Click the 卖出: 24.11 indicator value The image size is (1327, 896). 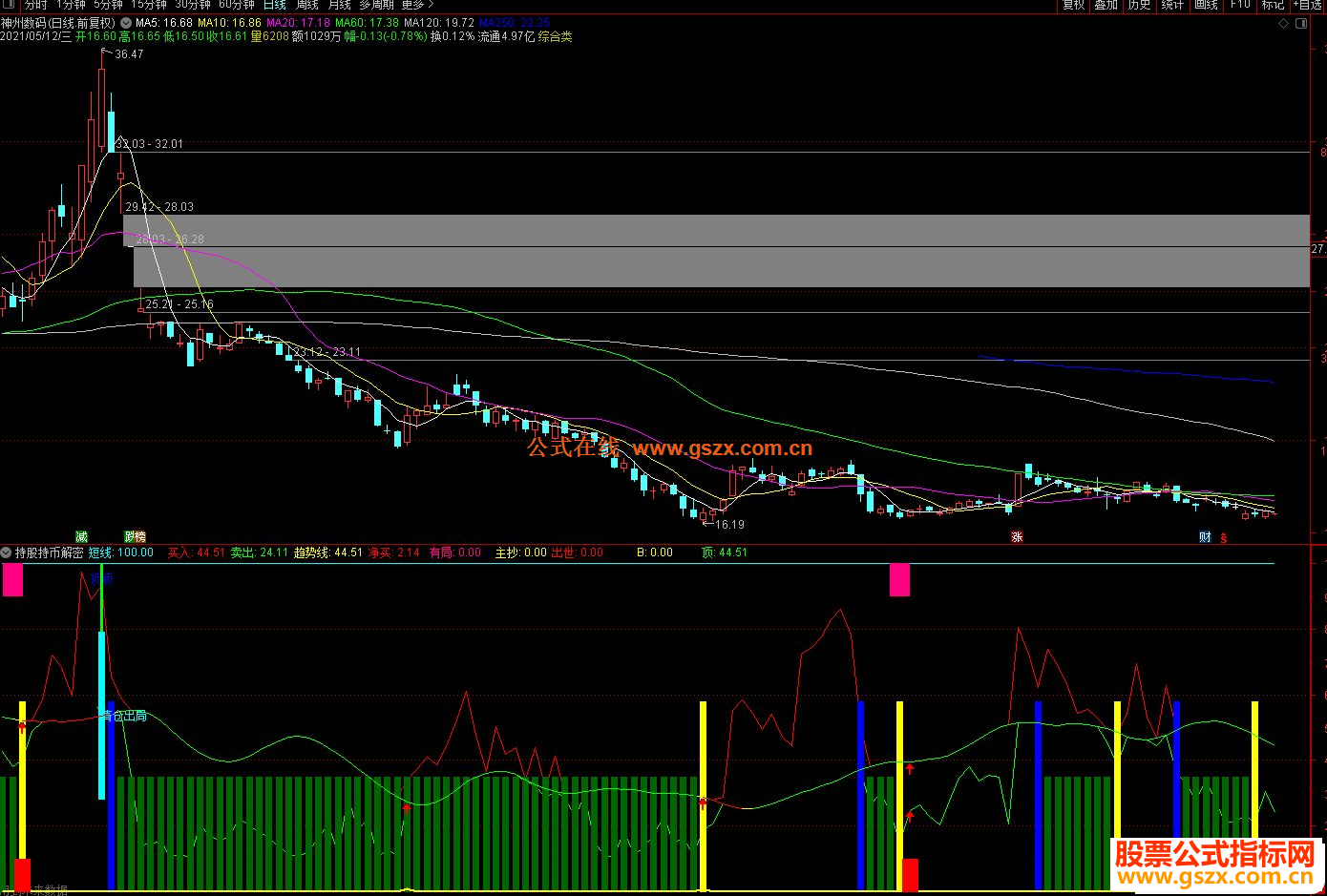[260, 552]
